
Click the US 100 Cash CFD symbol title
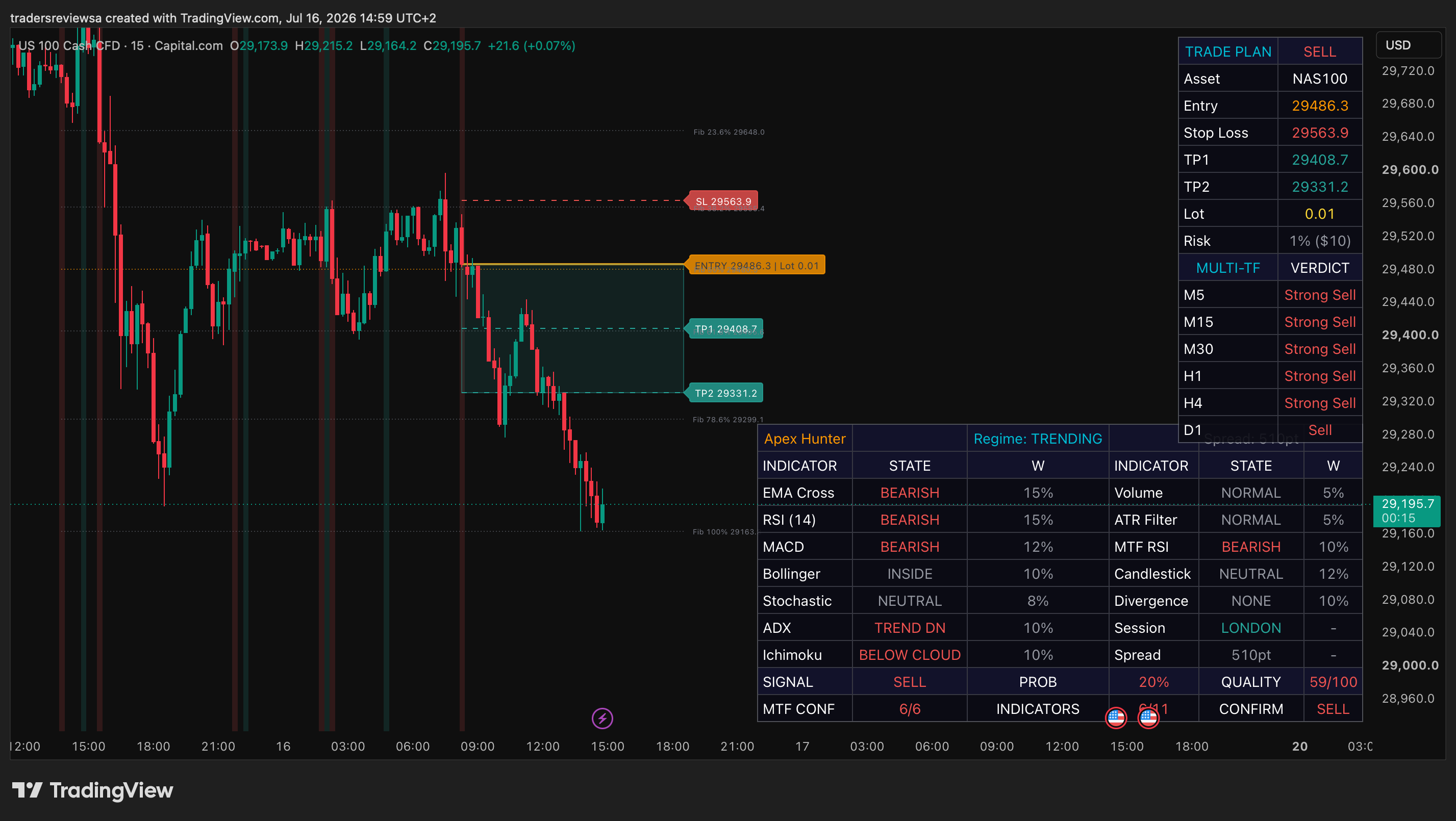[69, 46]
